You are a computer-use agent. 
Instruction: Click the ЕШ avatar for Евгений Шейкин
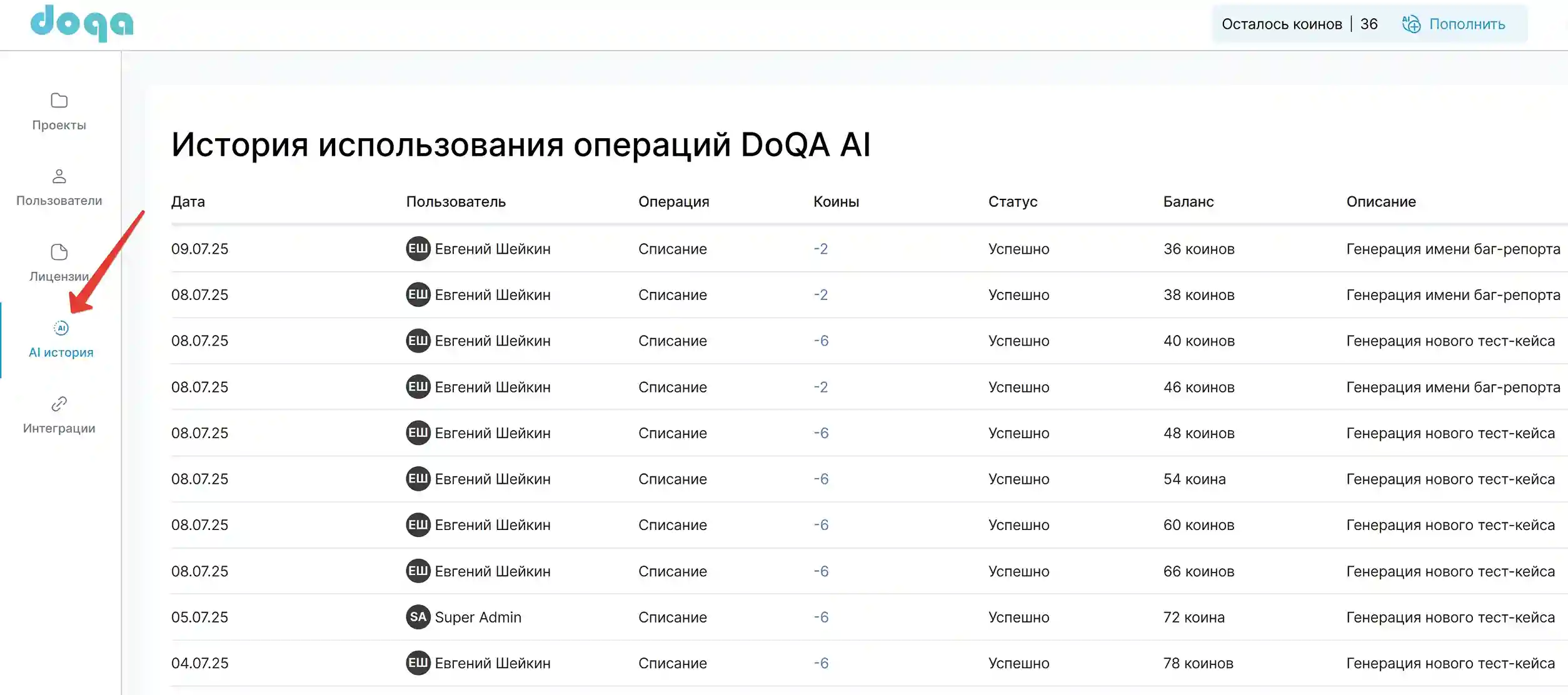(418, 249)
